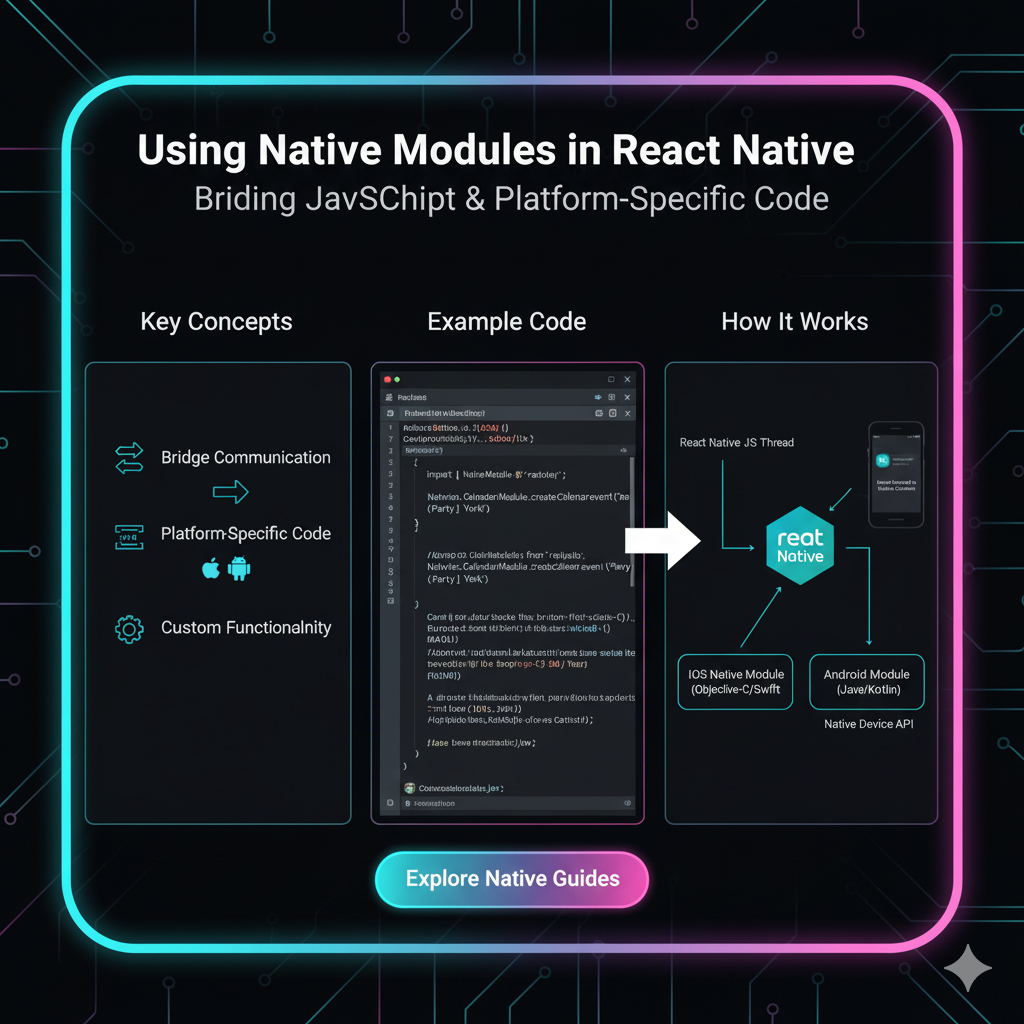Screen dimensions: 1024x1024
Task: Select the React Native hexagon logo
Action: click(x=799, y=544)
